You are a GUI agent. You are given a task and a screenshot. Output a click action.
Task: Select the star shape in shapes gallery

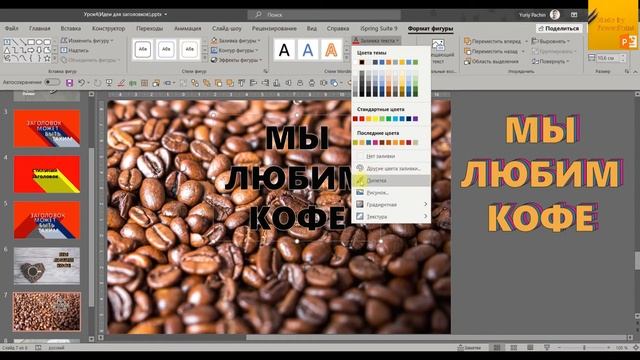tap(47, 58)
